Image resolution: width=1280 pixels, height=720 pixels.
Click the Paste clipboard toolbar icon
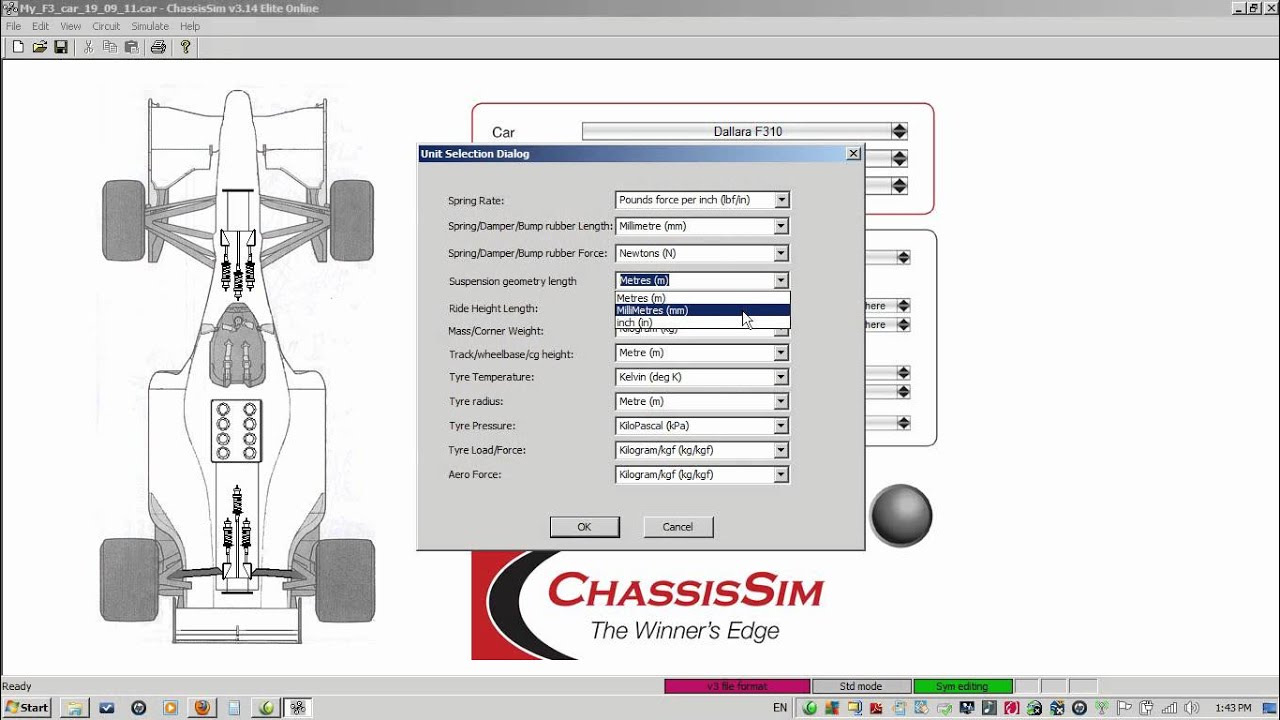click(131, 47)
